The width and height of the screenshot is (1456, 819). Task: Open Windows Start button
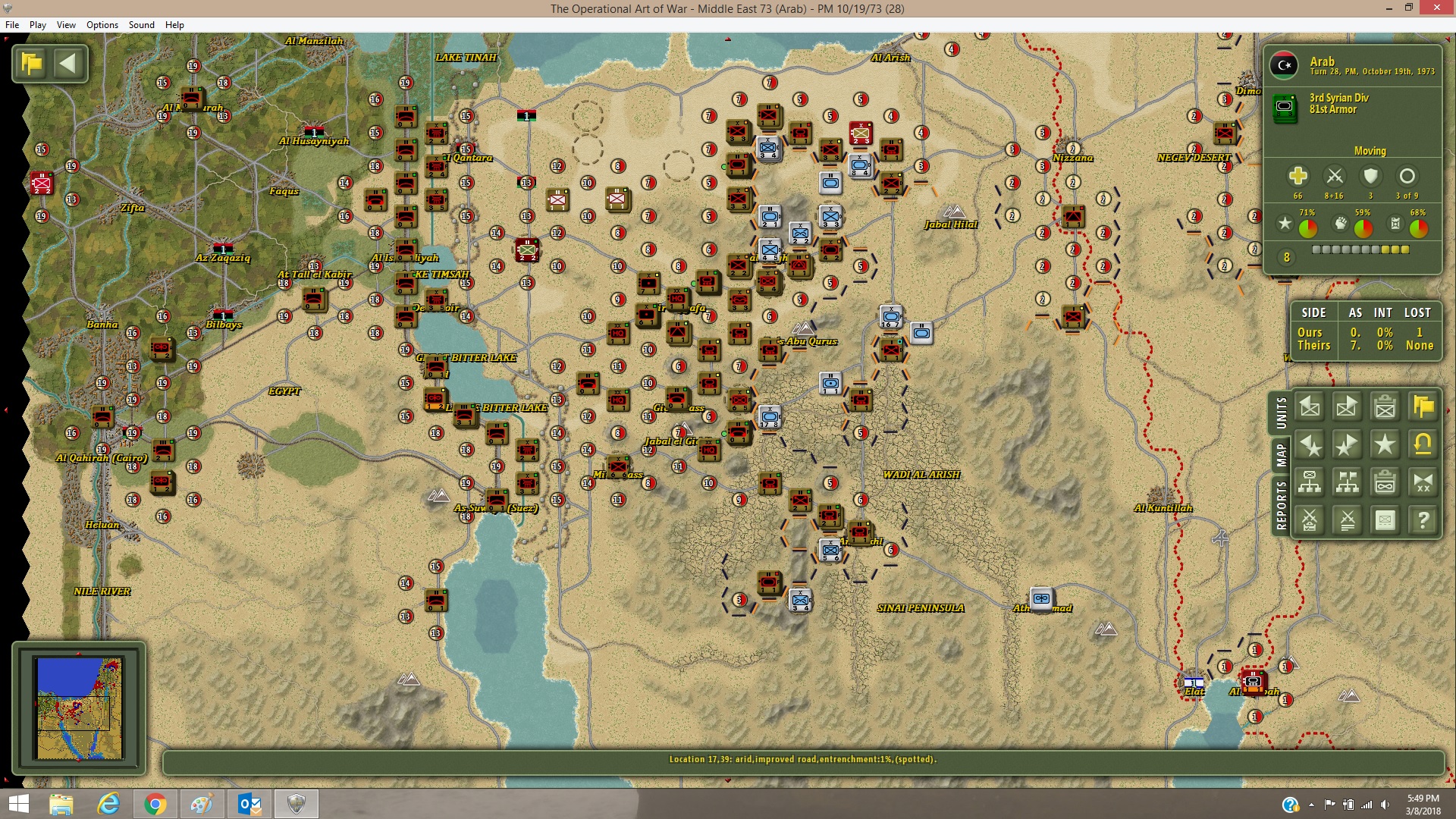(18, 804)
